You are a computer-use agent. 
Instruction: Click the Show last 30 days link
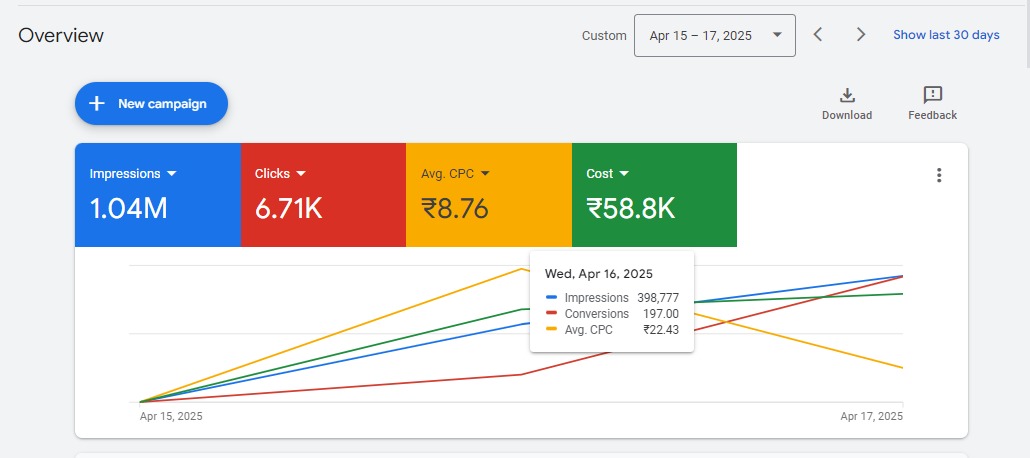[946, 35]
